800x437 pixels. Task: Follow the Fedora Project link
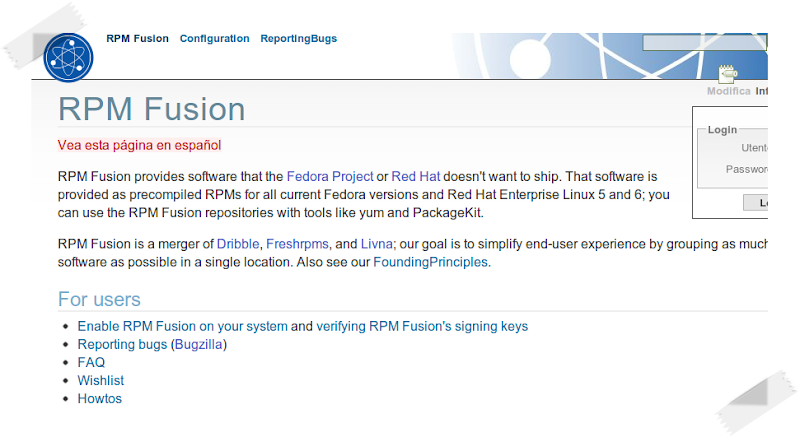point(330,176)
